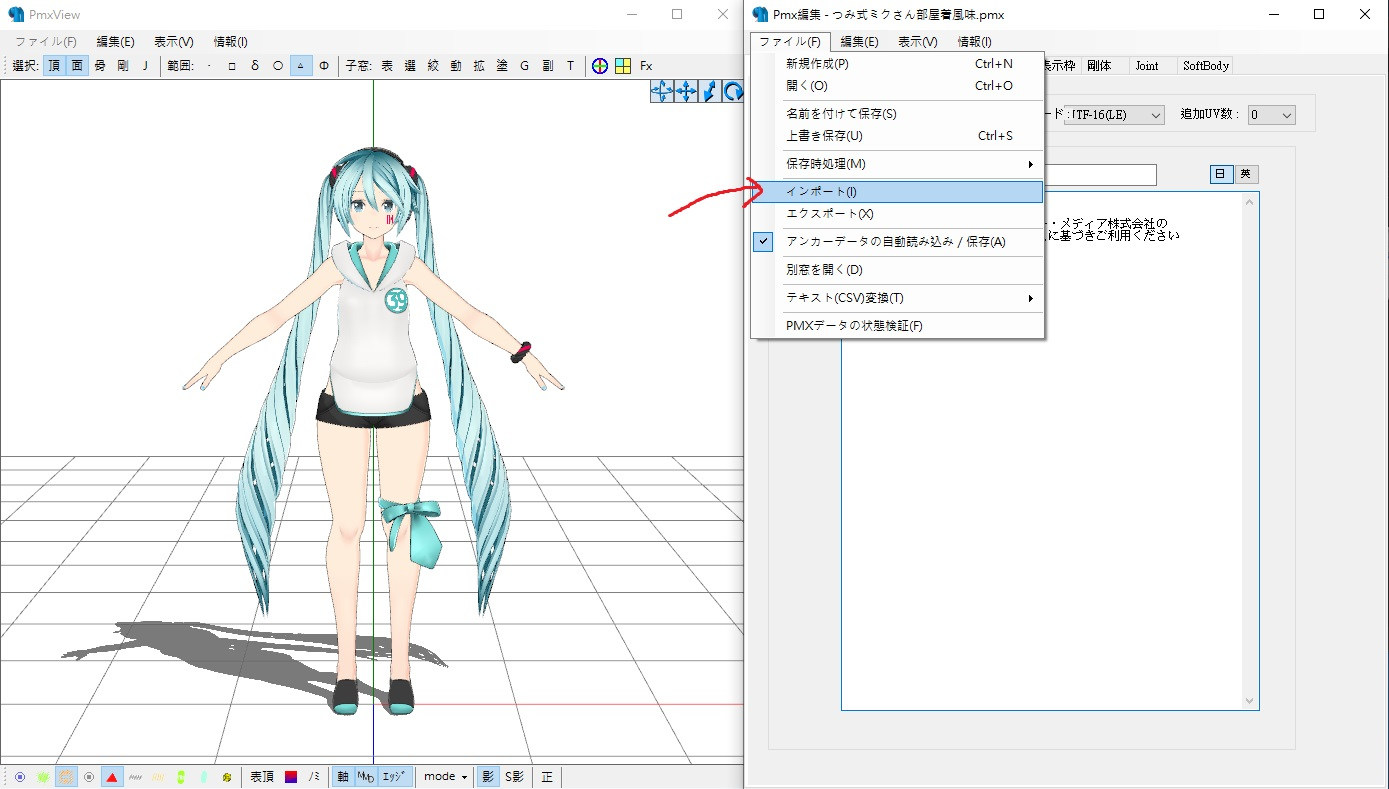Click the red-blue gradient color square
Viewport: 1389px width, 789px height.
(x=291, y=776)
